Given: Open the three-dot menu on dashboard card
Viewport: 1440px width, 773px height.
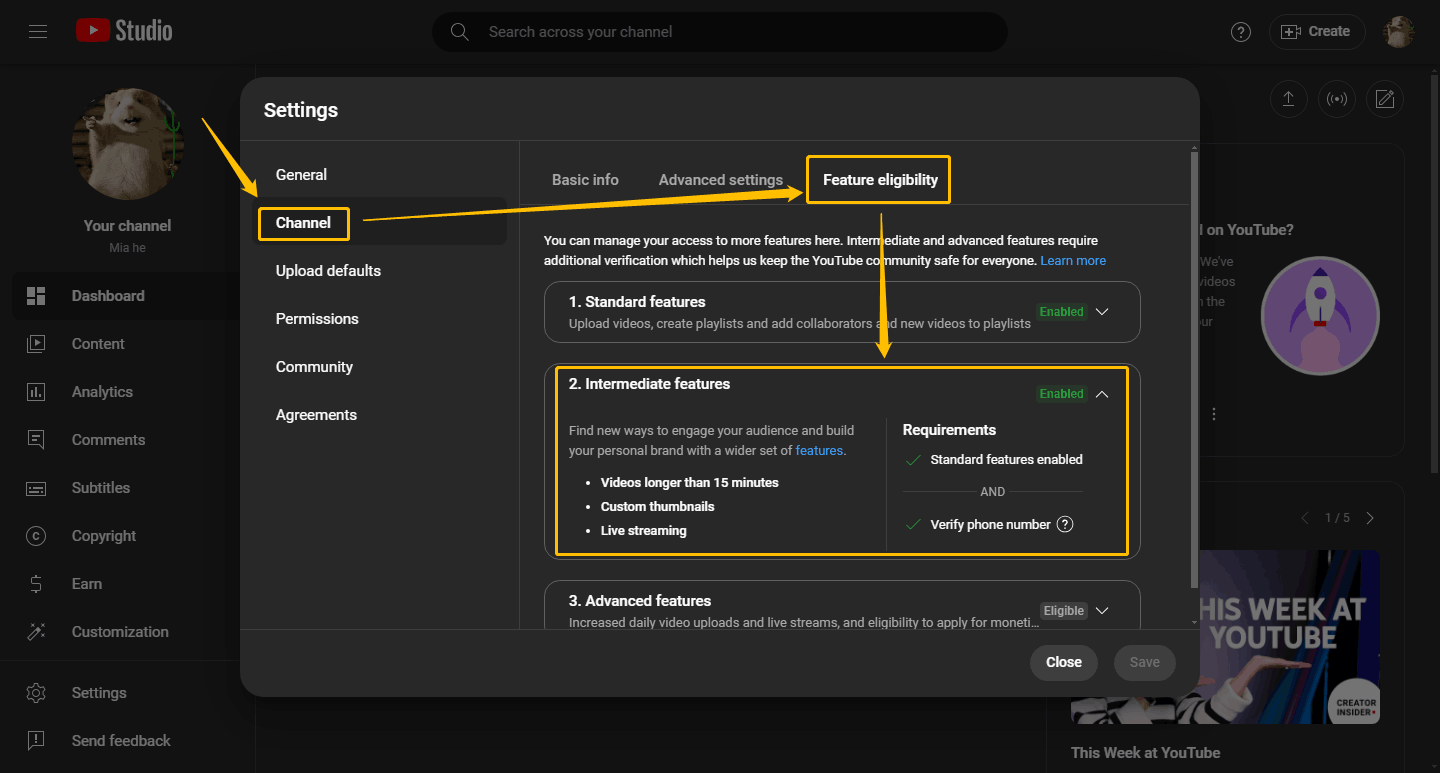Looking at the screenshot, I should (1214, 414).
